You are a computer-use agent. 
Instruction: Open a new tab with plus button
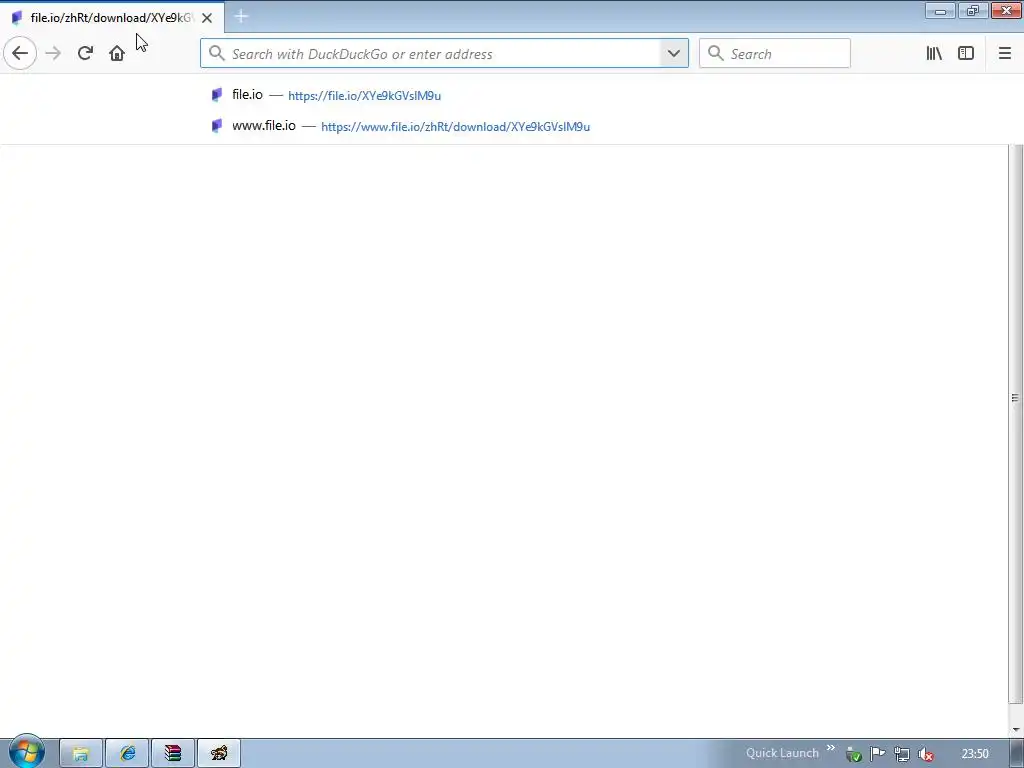241,17
